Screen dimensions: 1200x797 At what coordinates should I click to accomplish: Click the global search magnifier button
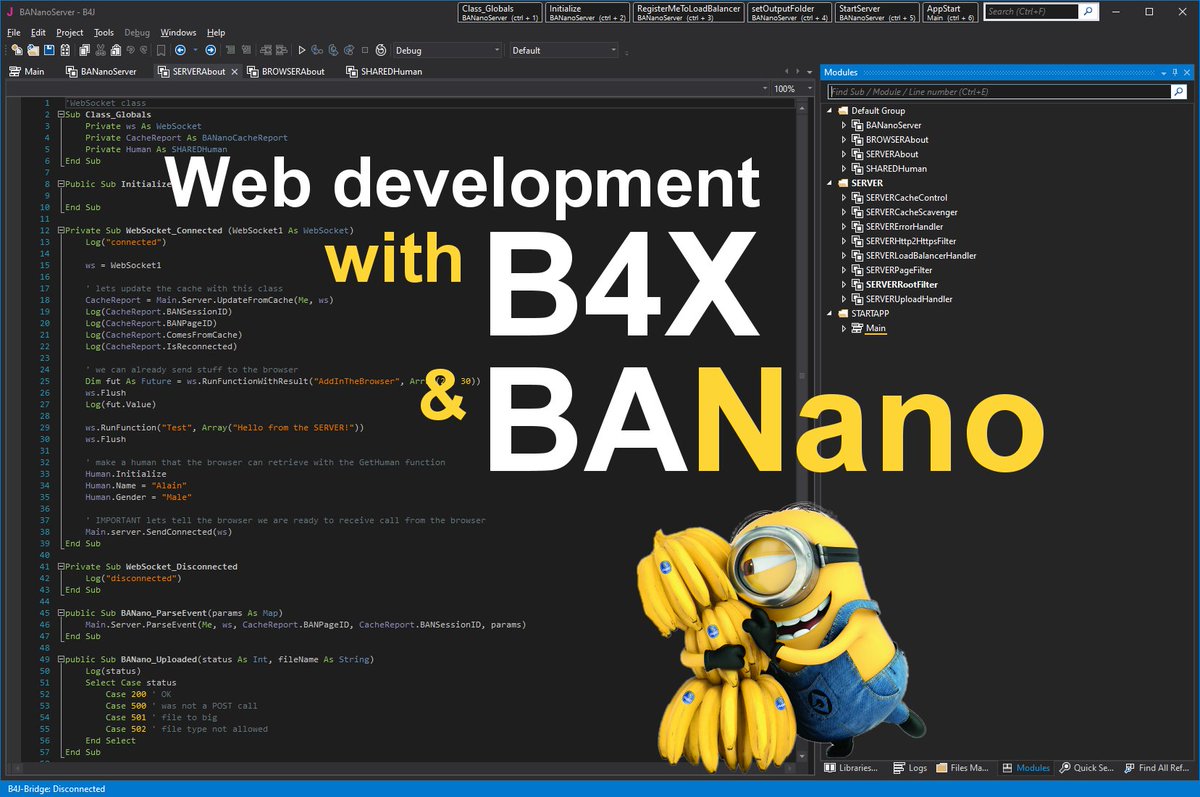tap(1089, 12)
